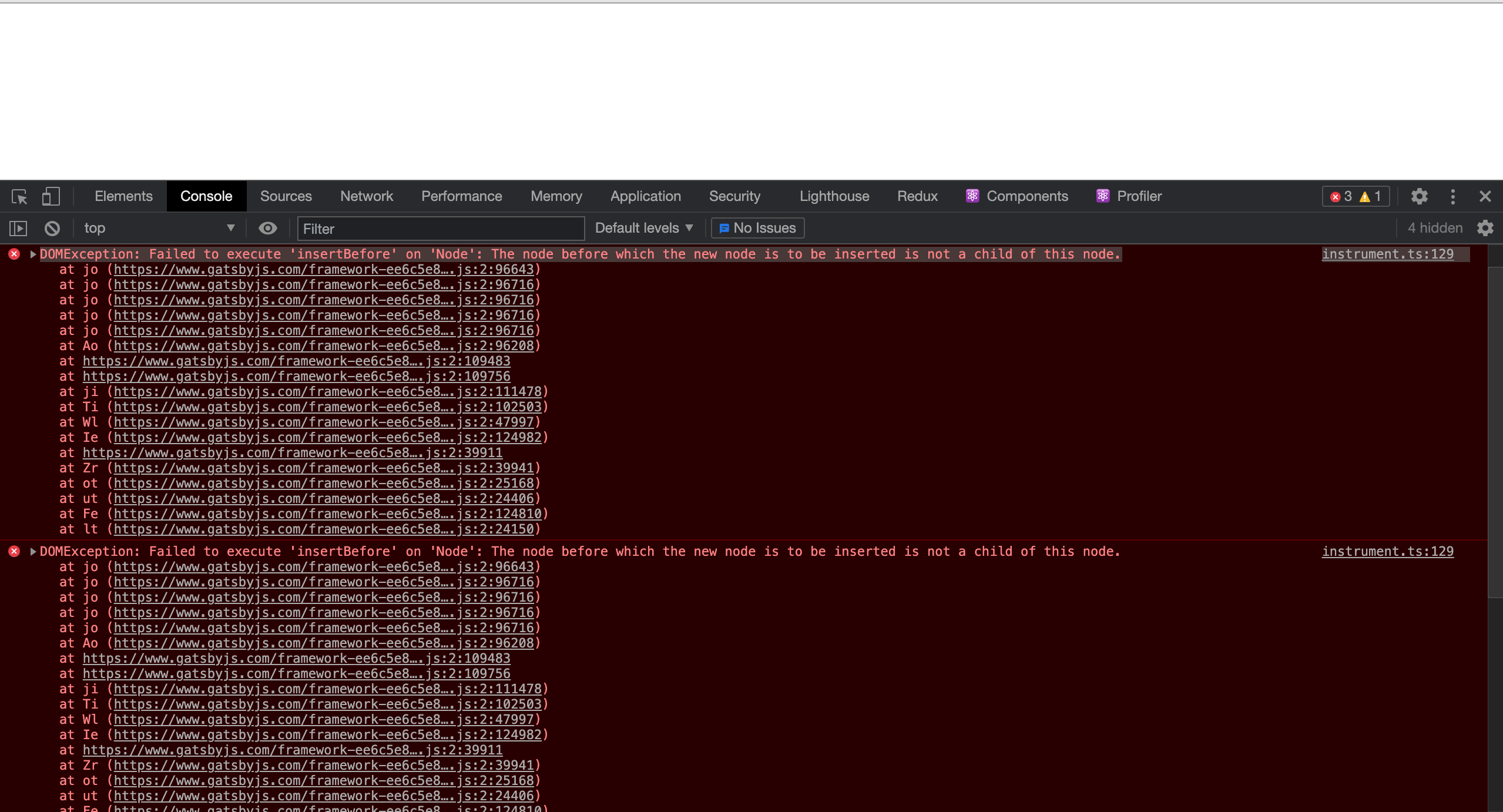Switch to the Performance tab
The width and height of the screenshot is (1503, 812).
coord(461,196)
